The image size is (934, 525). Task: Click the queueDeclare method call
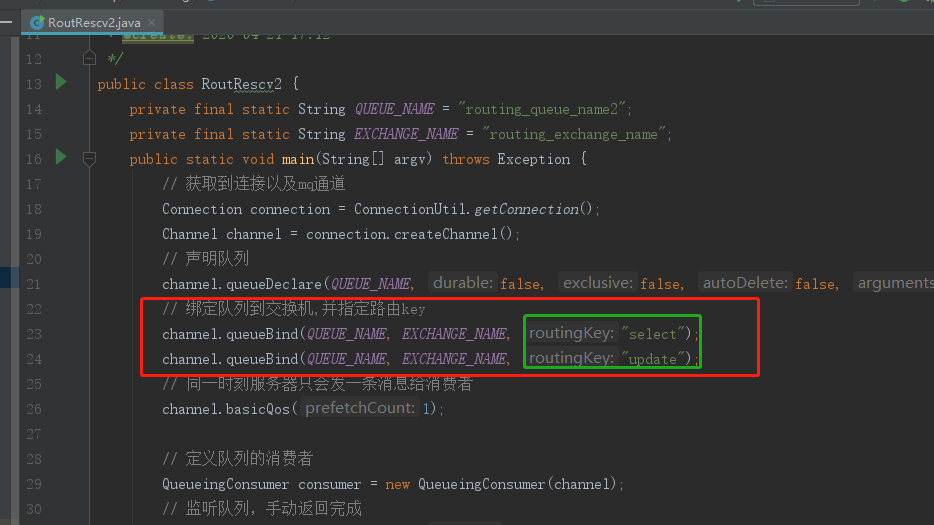(x=274, y=284)
